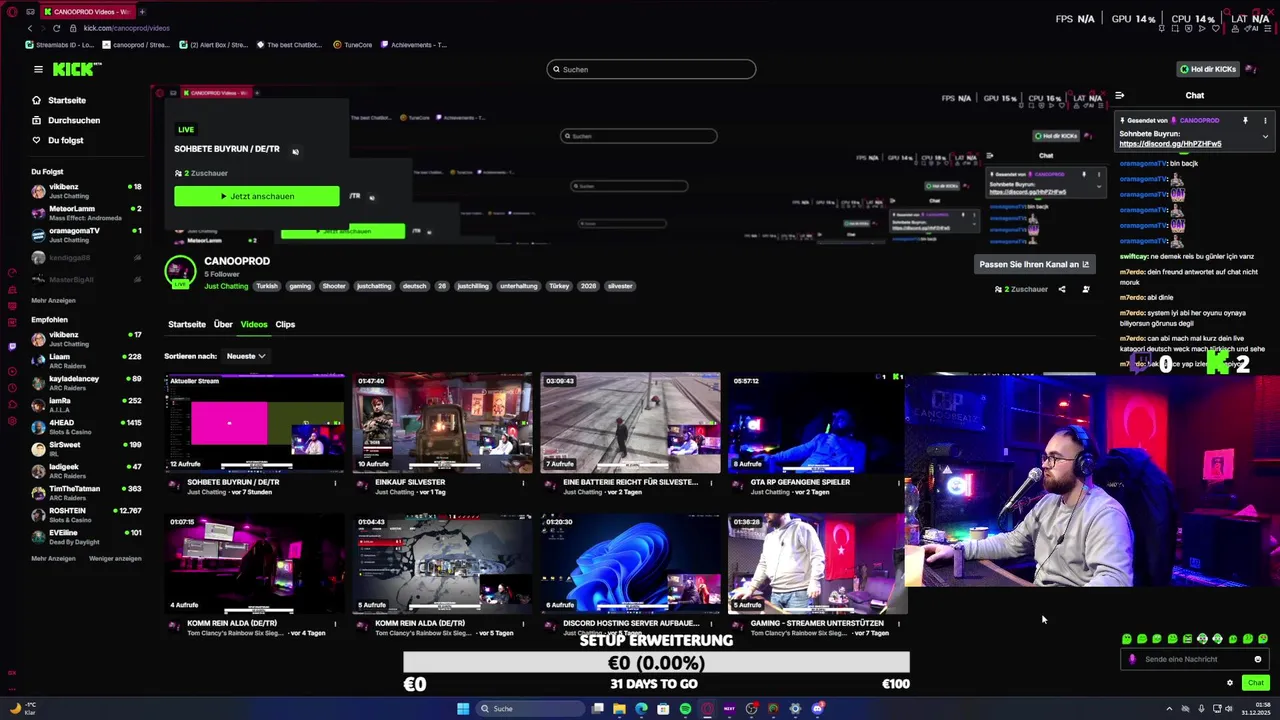Share the channel via share icon
The width and height of the screenshot is (1280, 720).
[1062, 289]
